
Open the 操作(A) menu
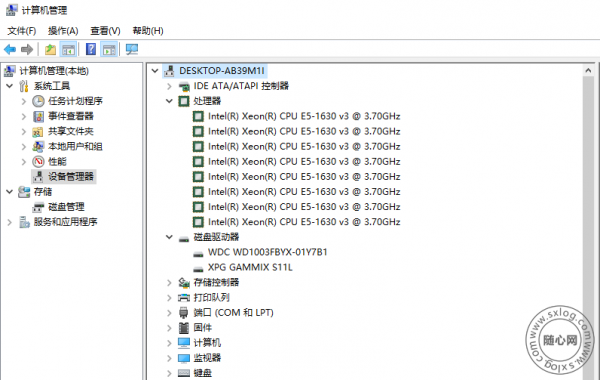[x=63, y=31]
